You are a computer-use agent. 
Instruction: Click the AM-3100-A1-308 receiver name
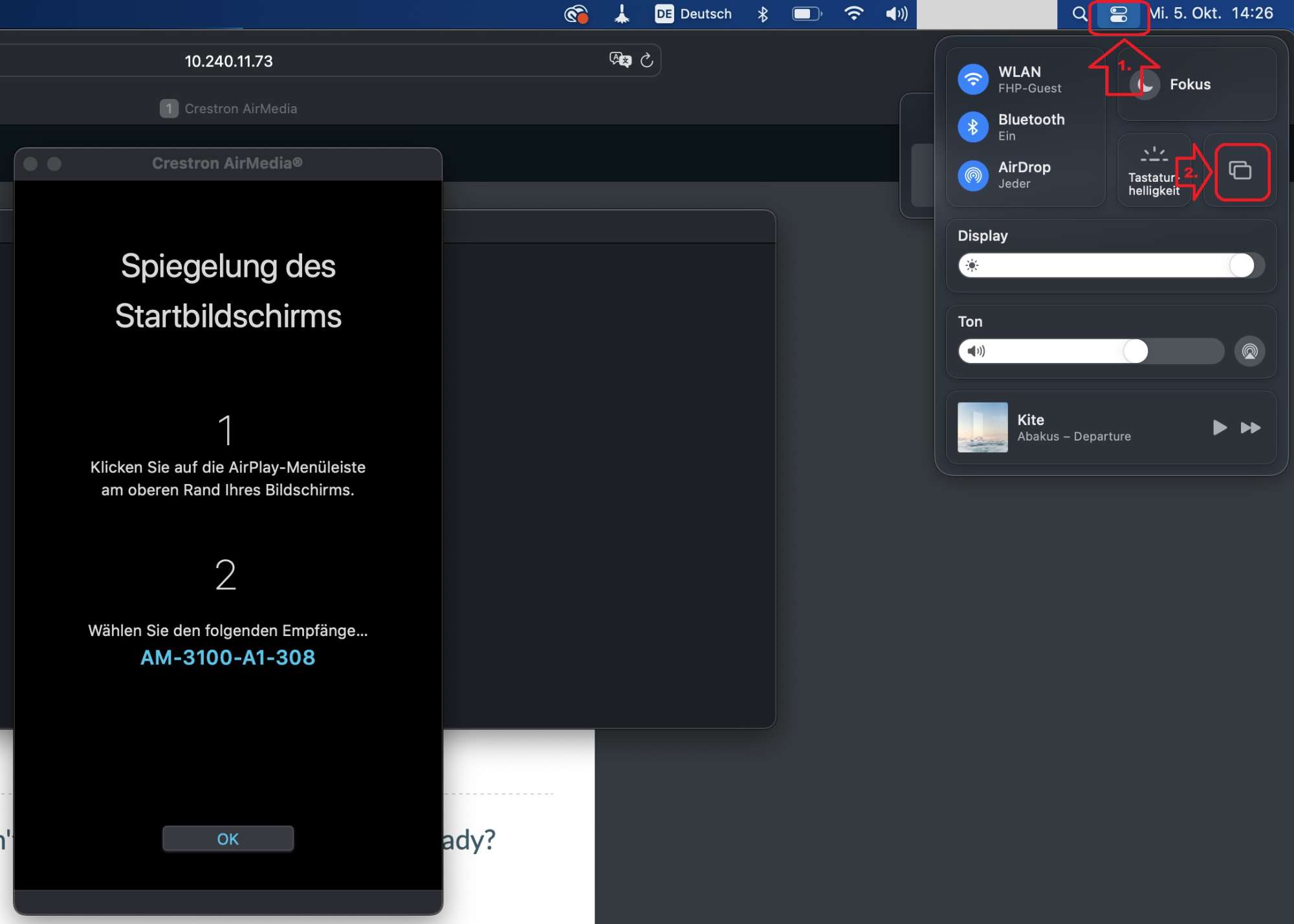tap(228, 657)
